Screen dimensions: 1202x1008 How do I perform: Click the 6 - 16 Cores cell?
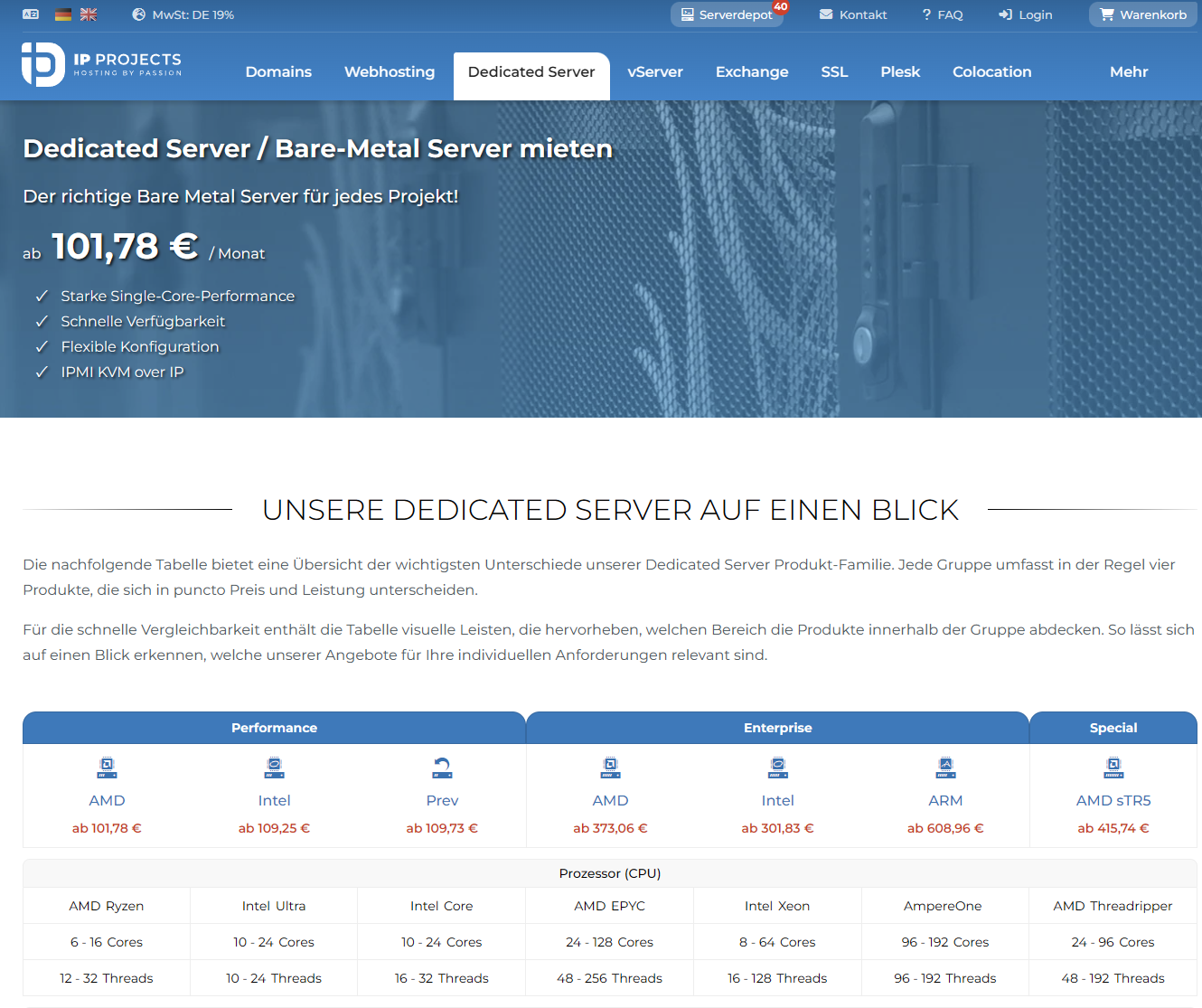coord(107,942)
